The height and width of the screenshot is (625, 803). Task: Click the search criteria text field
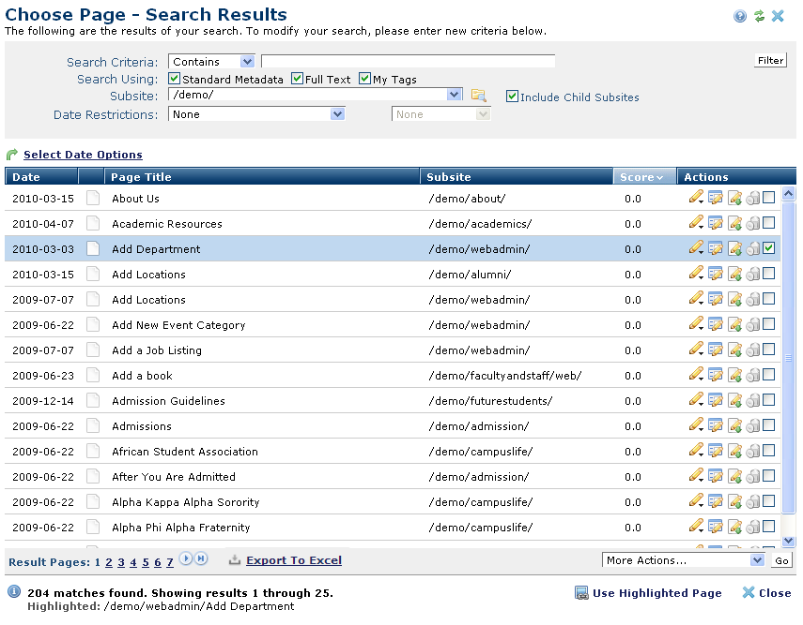tap(407, 62)
